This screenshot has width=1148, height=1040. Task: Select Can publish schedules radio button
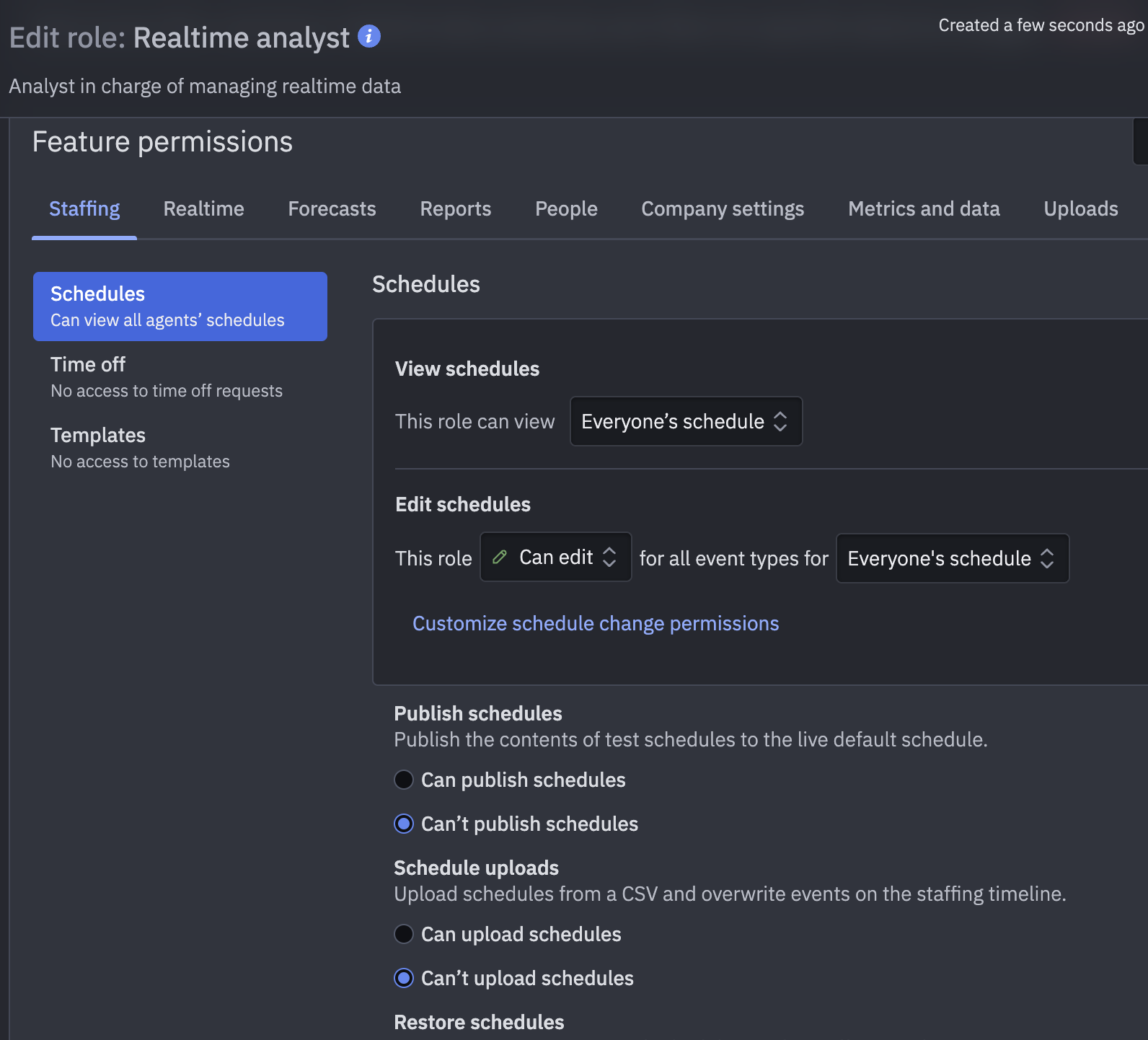(x=404, y=780)
